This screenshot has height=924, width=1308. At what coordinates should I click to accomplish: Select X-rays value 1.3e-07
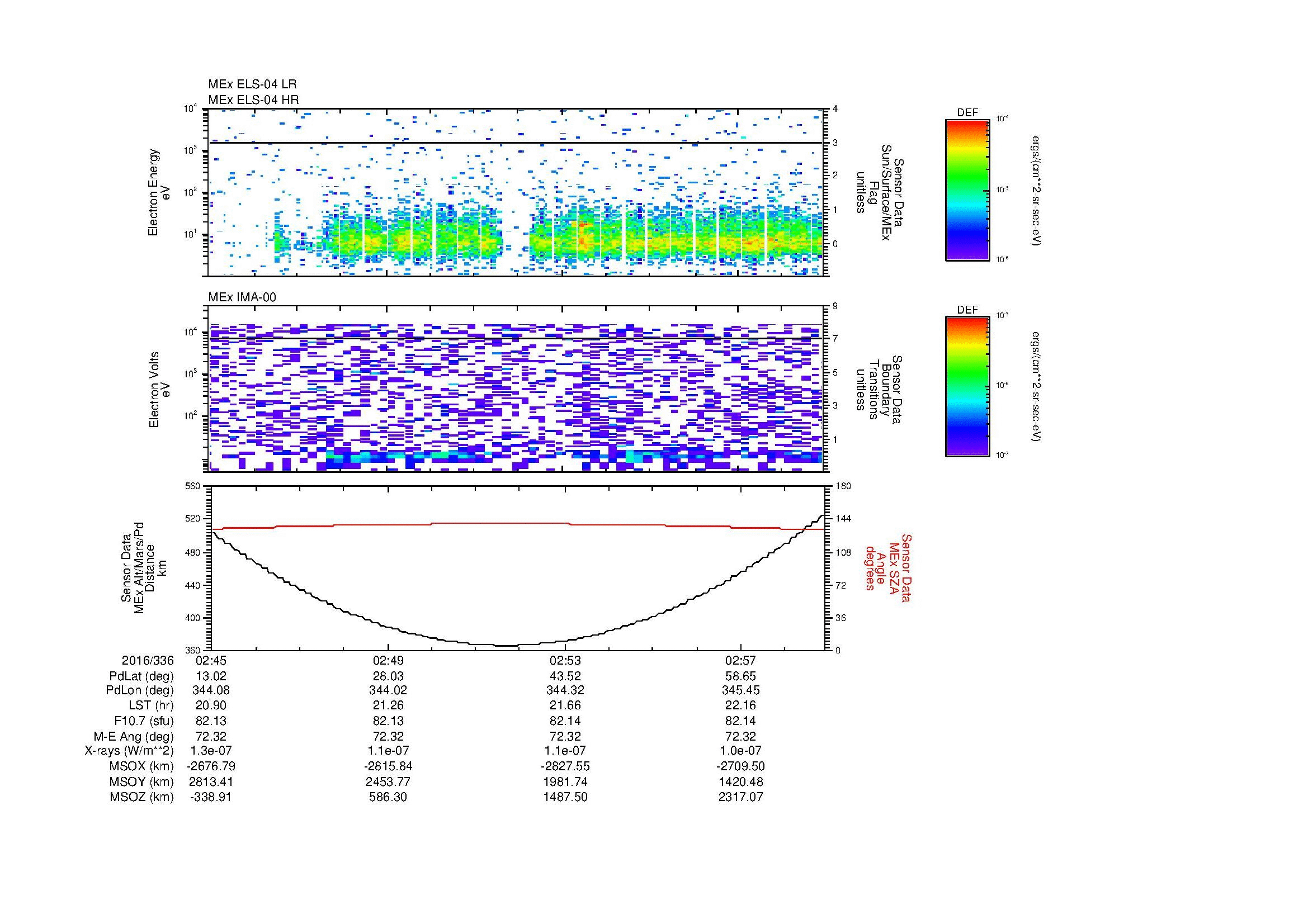point(211,751)
